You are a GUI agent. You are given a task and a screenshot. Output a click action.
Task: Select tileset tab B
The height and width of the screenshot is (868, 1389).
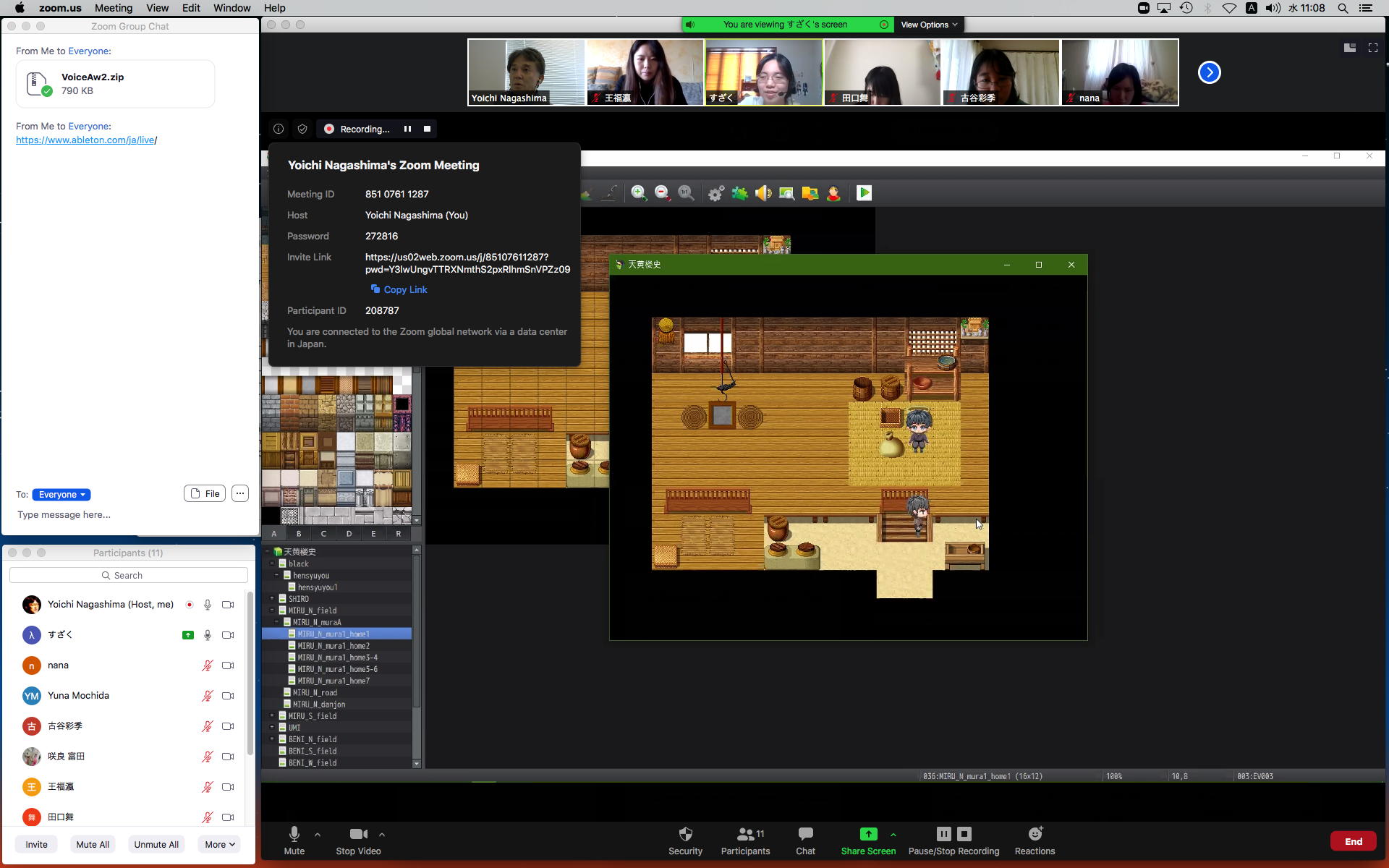(x=299, y=534)
